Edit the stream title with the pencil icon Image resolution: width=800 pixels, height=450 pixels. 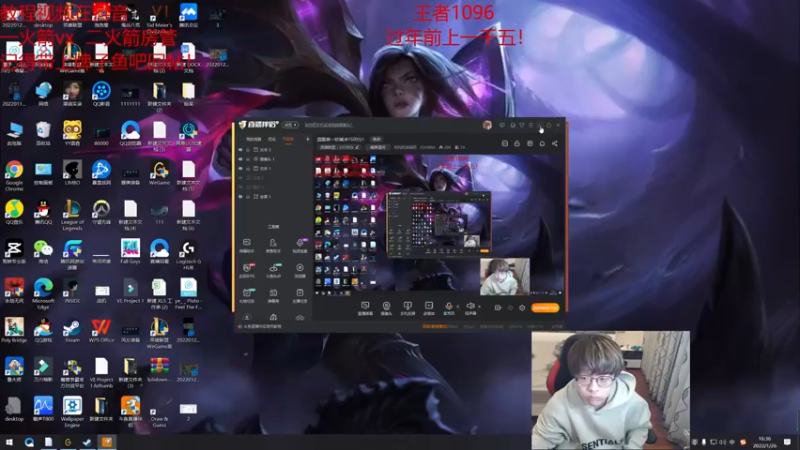(x=357, y=147)
